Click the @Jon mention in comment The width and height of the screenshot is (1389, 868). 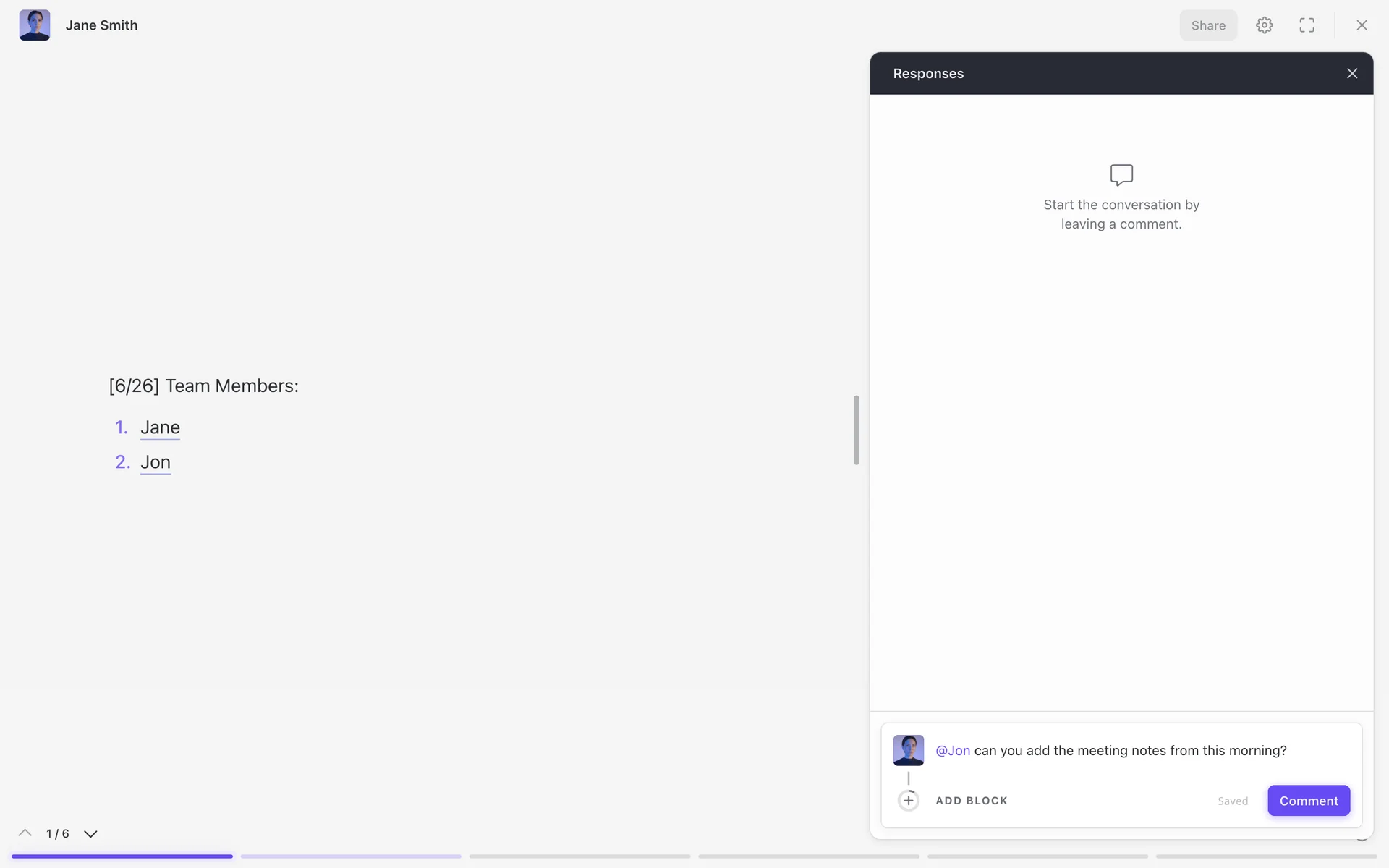[952, 751]
